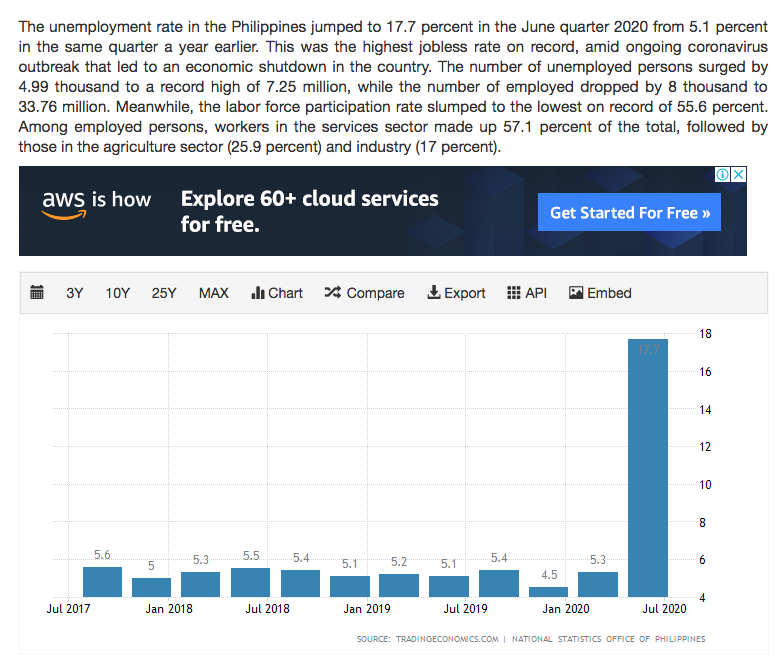The width and height of the screenshot is (777, 655).
Task: Click the Jul 2019 axis label
Action: coord(466,608)
